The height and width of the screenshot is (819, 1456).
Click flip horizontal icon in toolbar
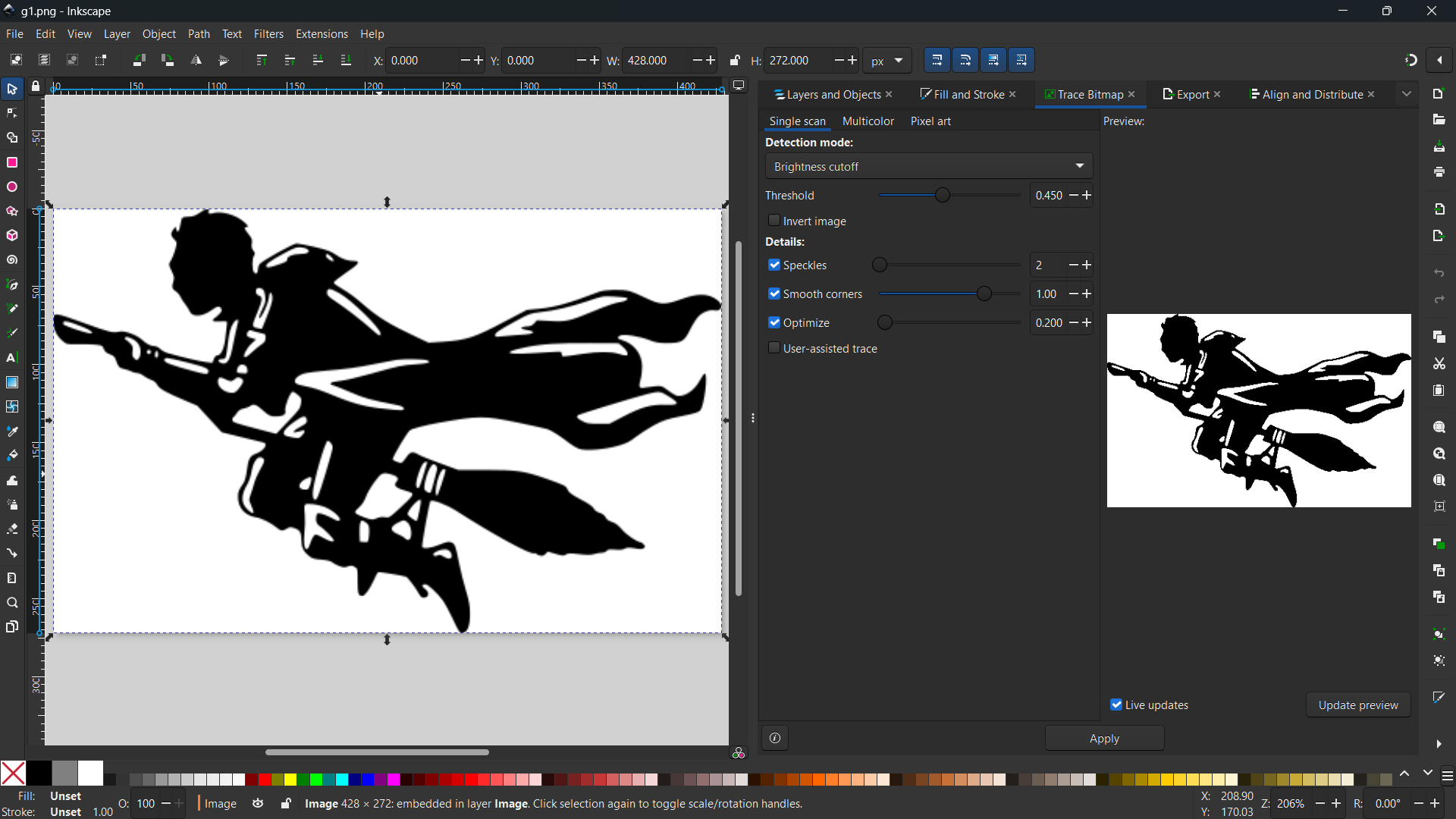pyautogui.click(x=196, y=61)
